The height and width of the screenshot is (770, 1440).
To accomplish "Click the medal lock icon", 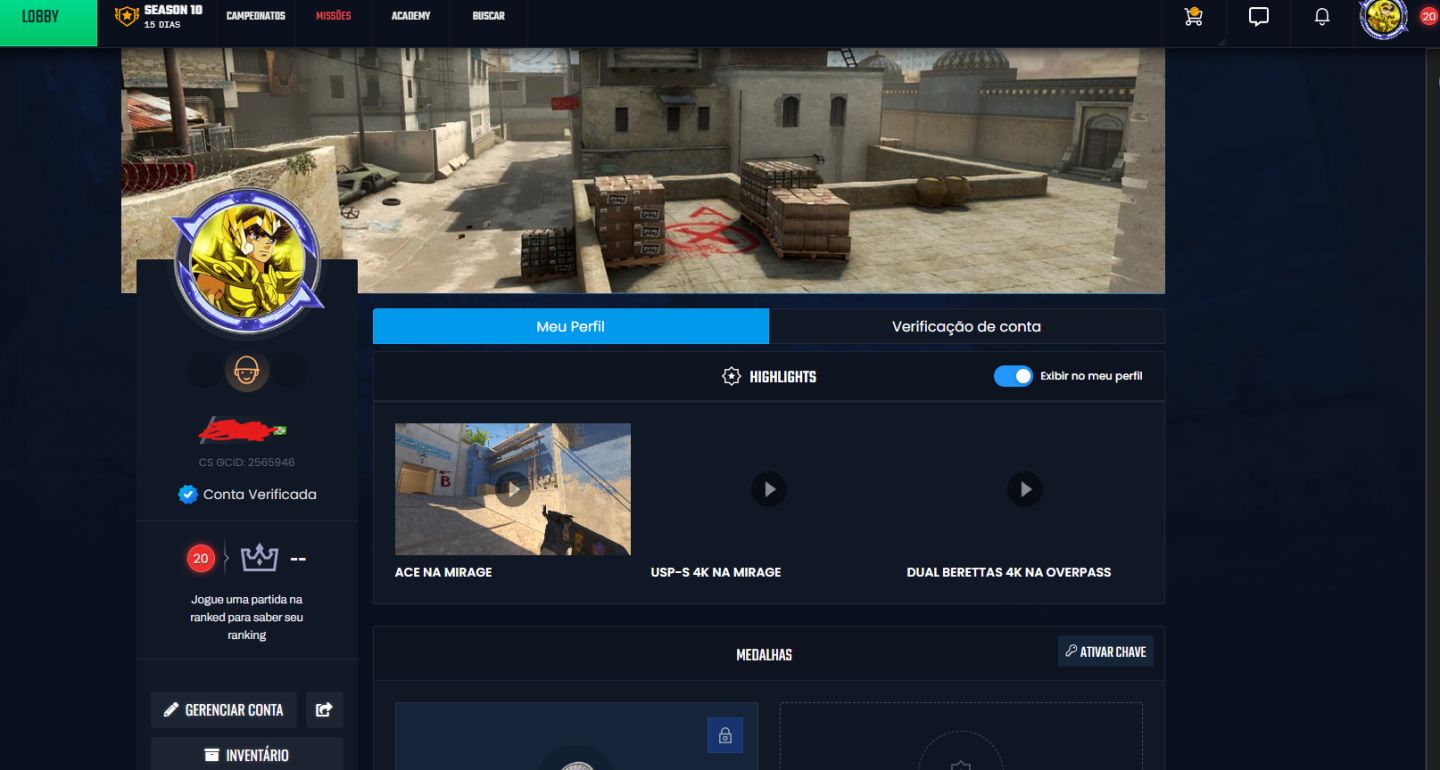I will [x=725, y=736].
